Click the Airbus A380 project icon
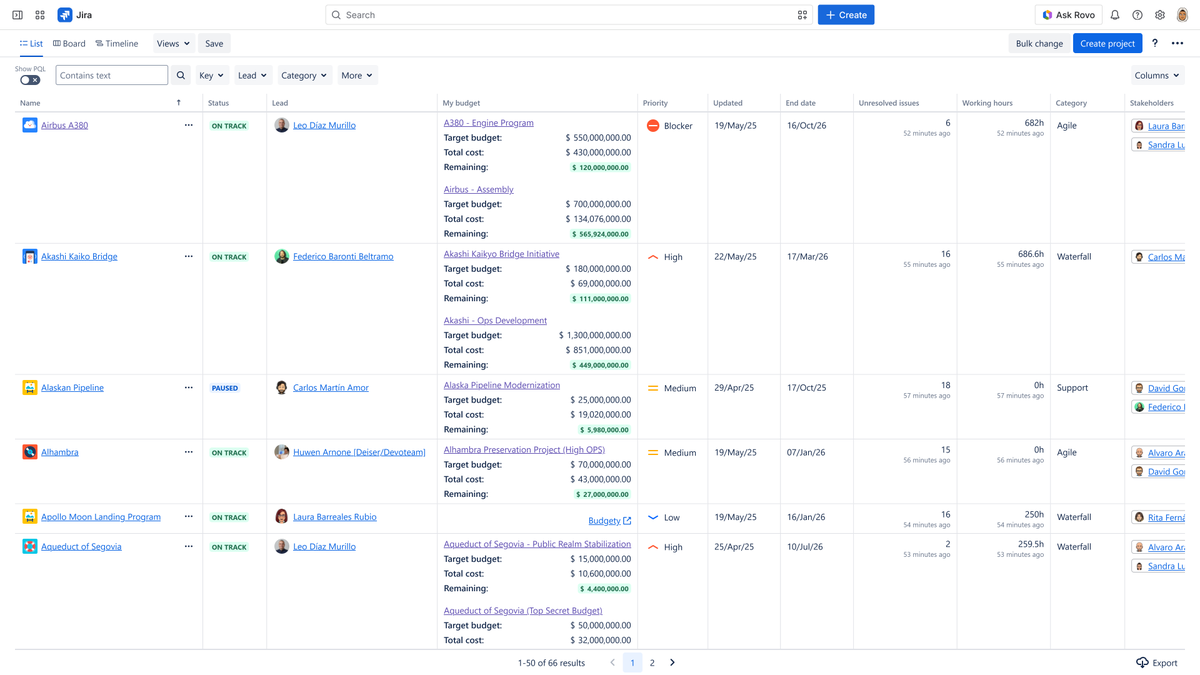1200x675 pixels. (30, 125)
